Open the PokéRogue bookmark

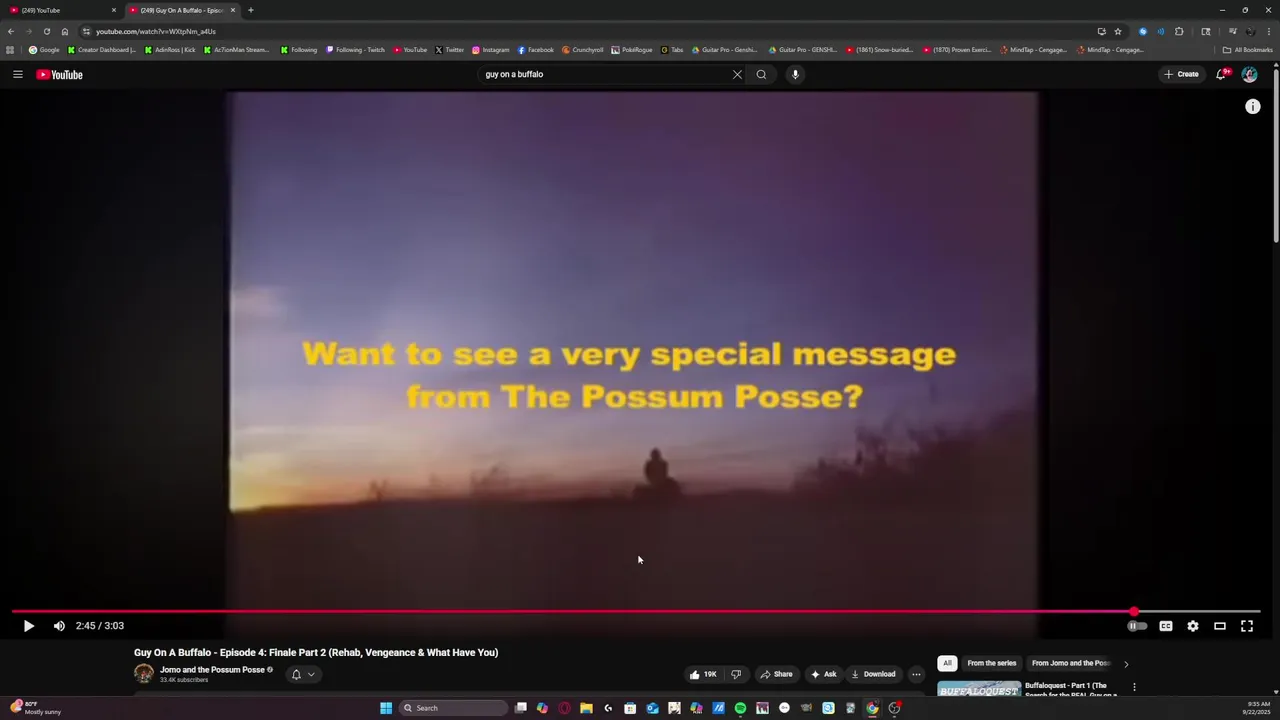point(630,49)
